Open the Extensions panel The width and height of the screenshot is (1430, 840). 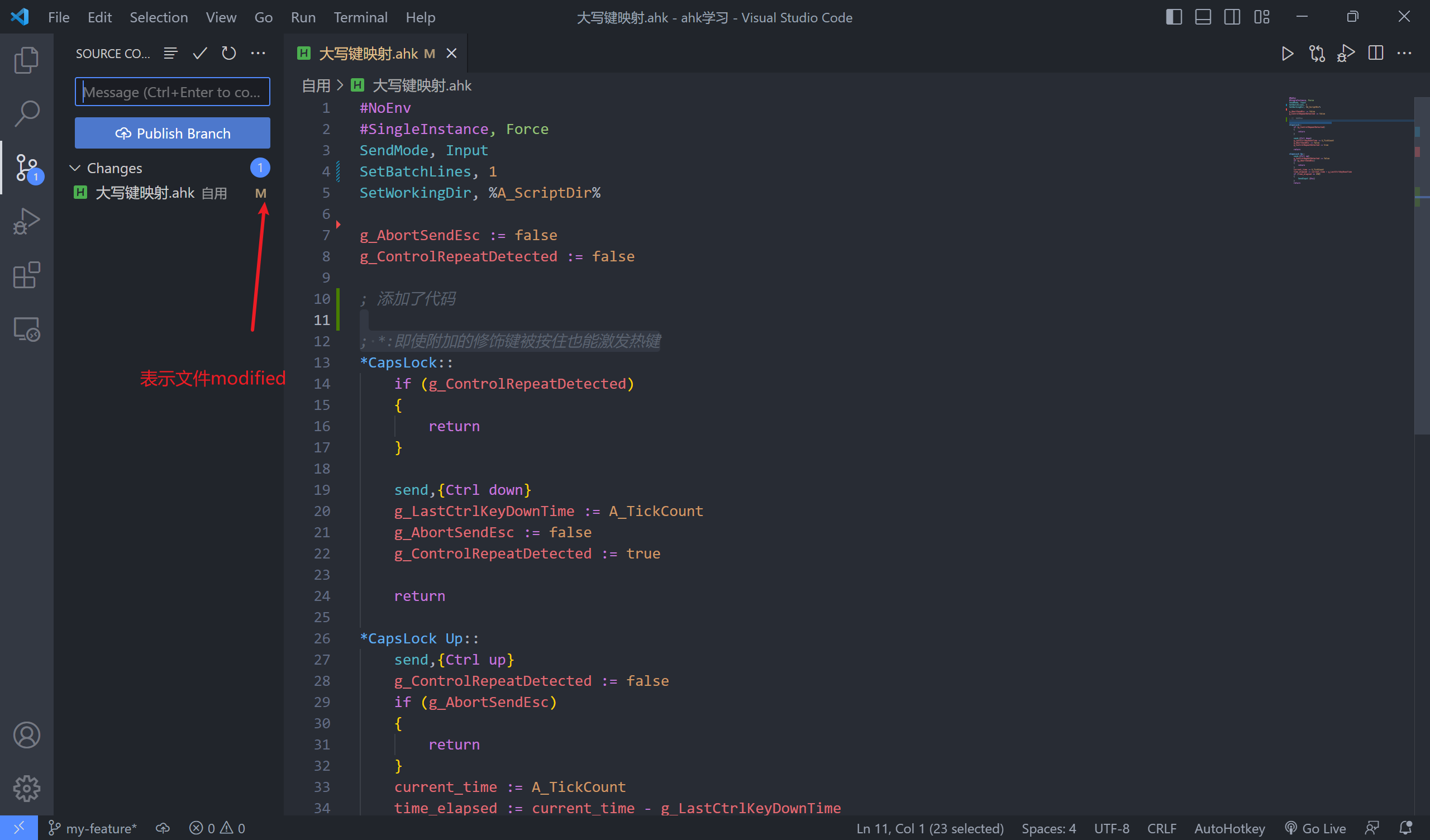click(x=26, y=275)
